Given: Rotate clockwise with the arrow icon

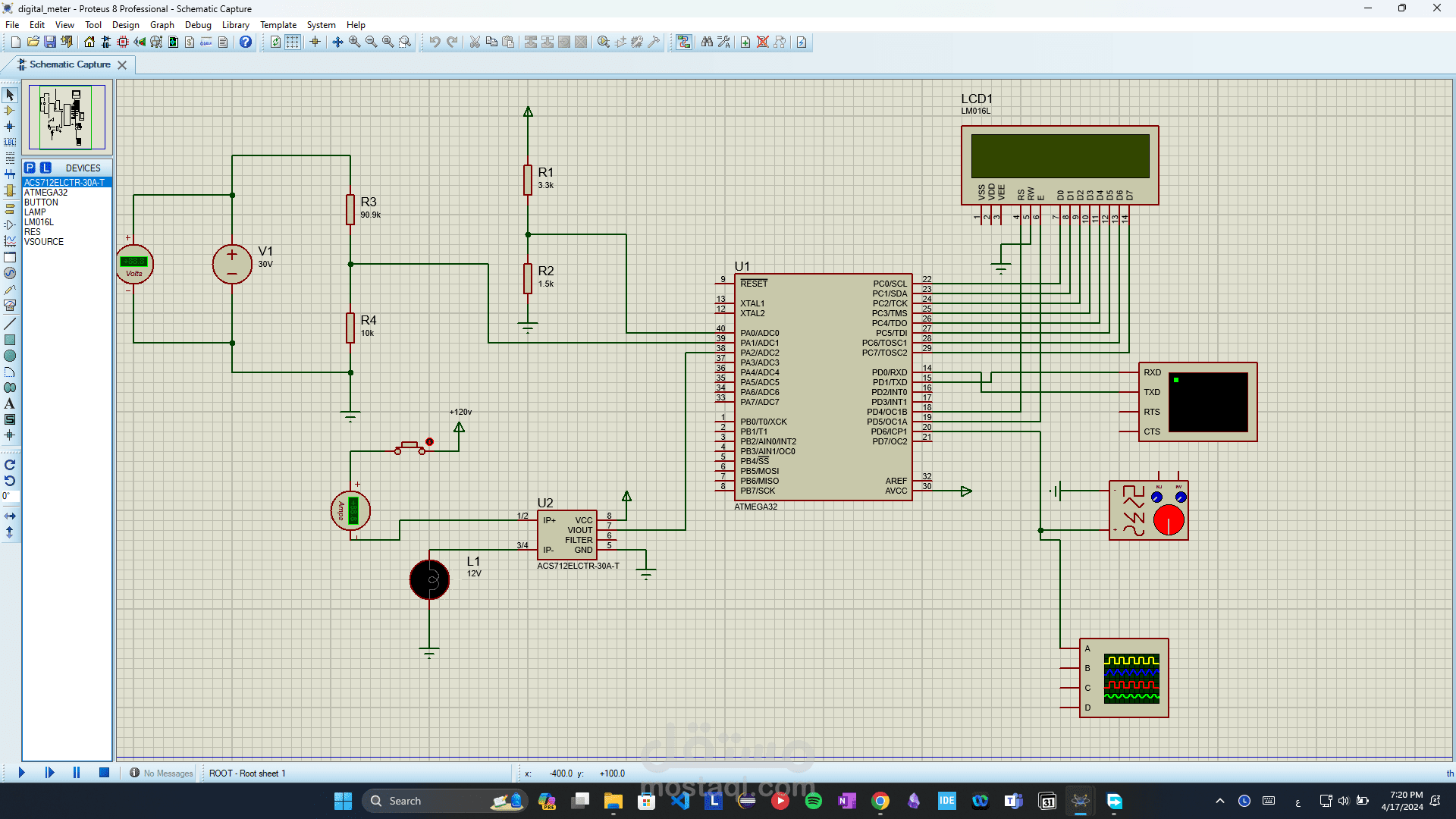Looking at the screenshot, I should pyautogui.click(x=10, y=465).
